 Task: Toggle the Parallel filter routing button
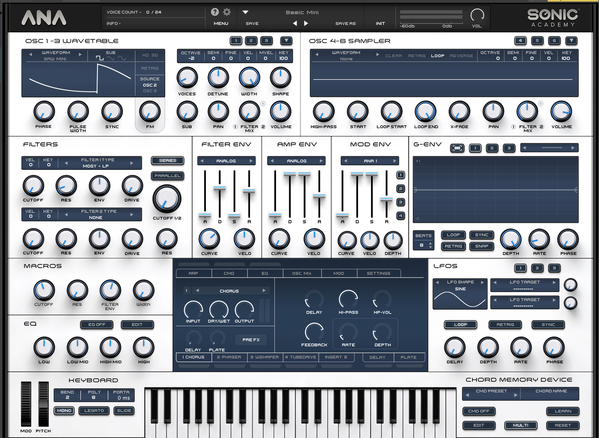tap(167, 176)
